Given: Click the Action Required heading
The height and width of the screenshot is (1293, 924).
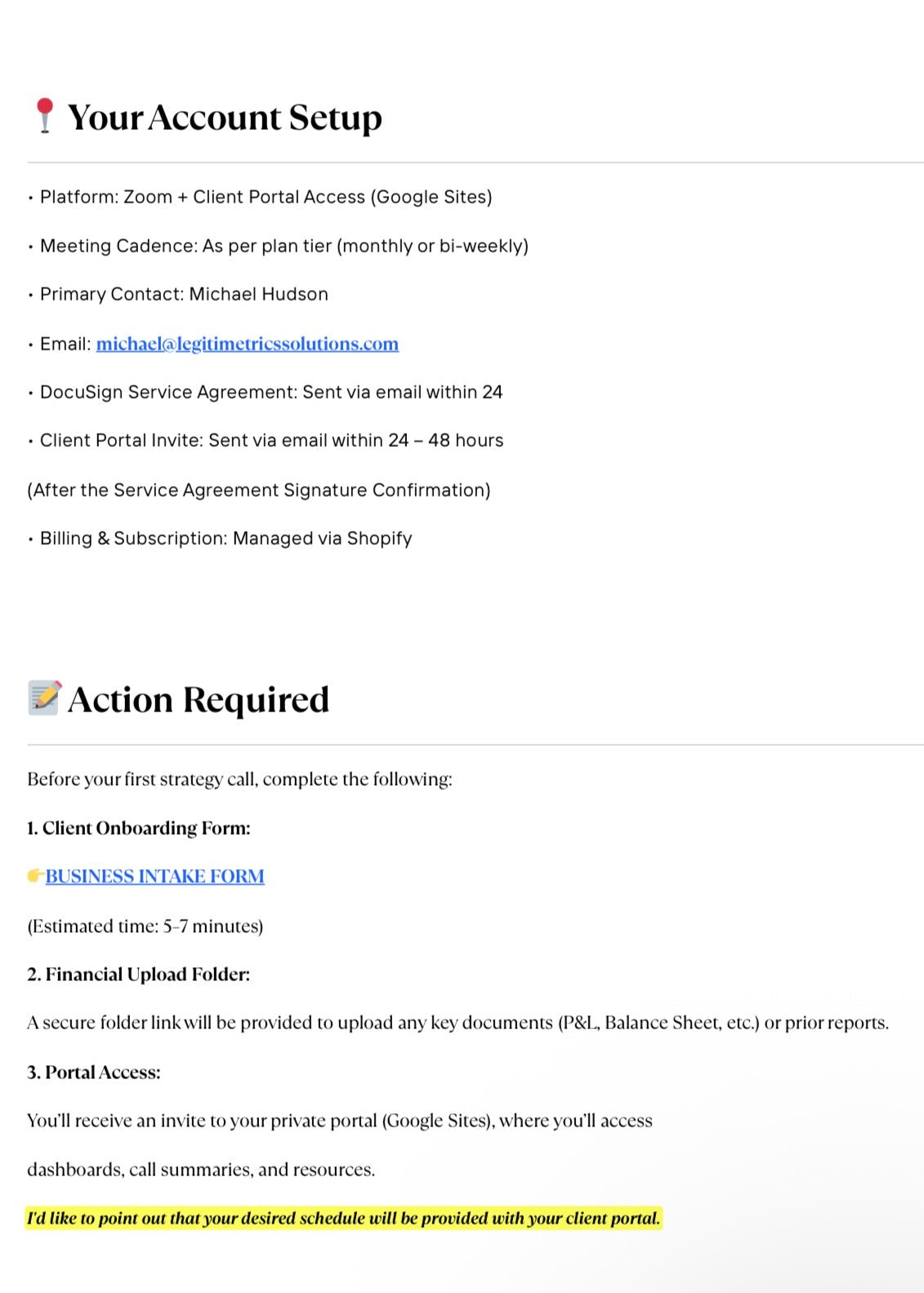Looking at the screenshot, I should (198, 700).
